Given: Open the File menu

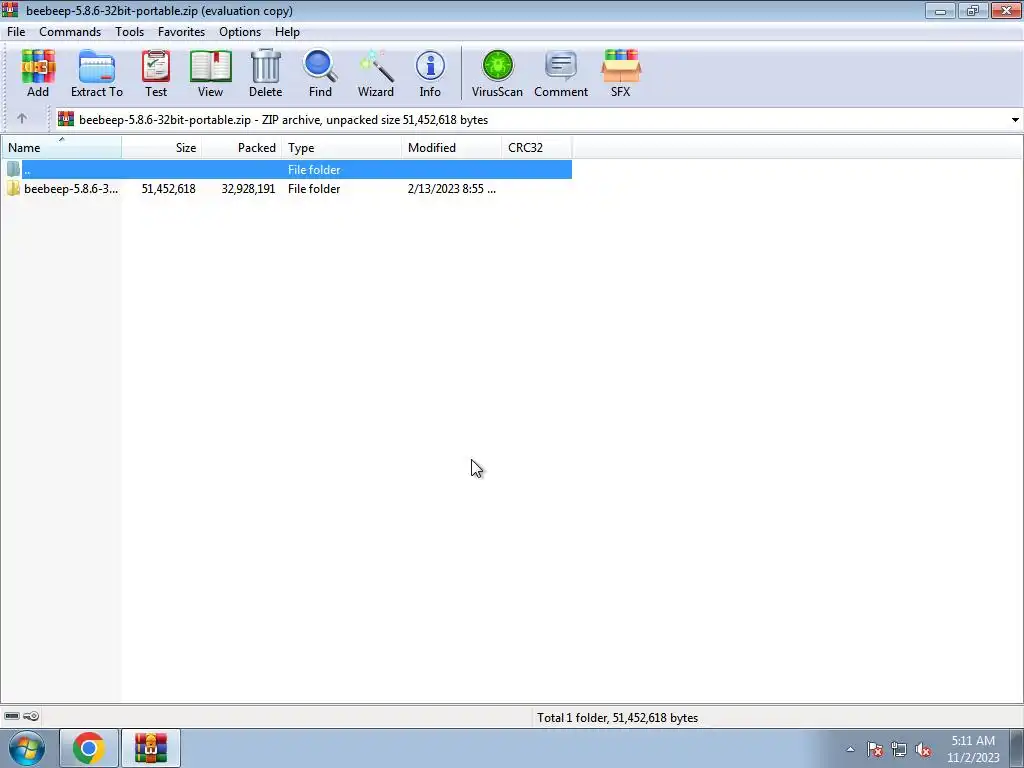Looking at the screenshot, I should coord(16,31).
